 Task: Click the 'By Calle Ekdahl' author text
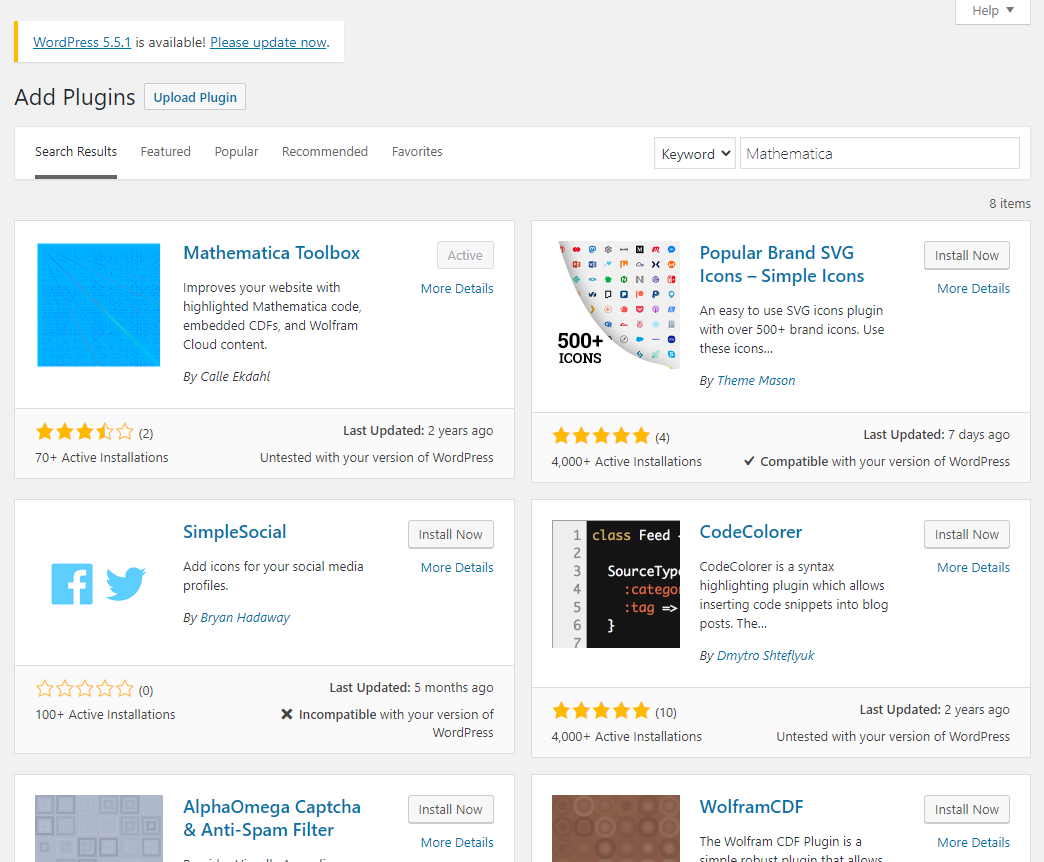226,377
